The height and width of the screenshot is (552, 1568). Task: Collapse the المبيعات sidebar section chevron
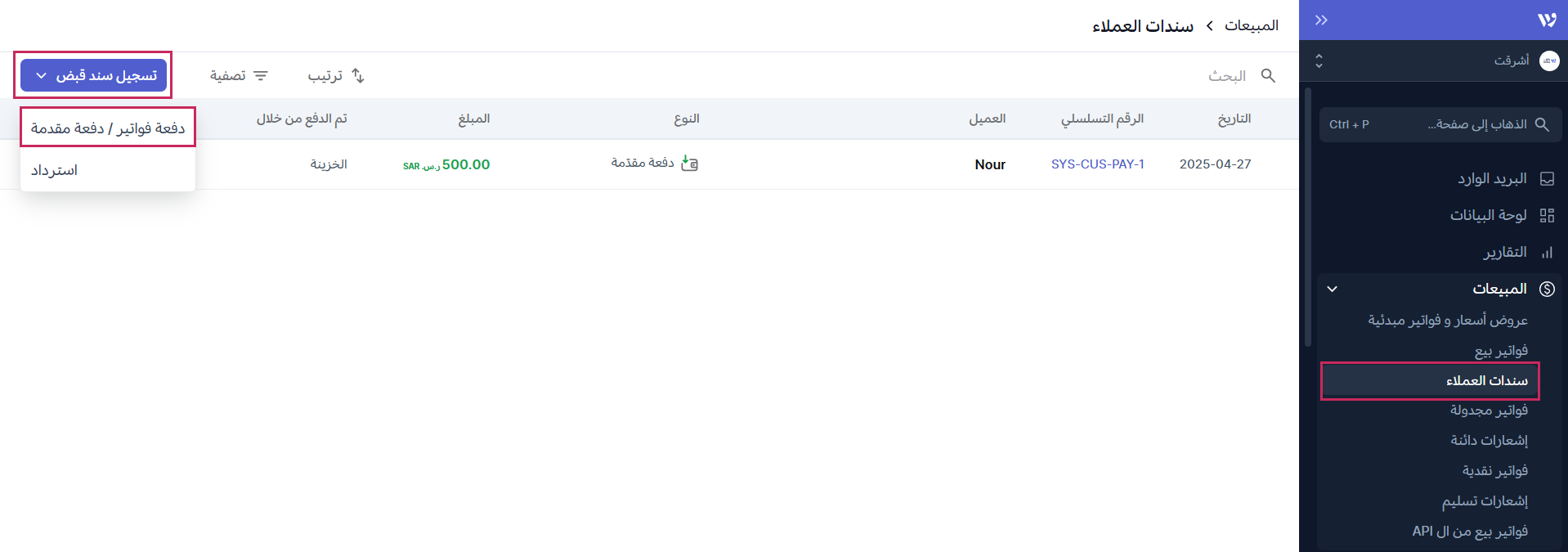(x=1332, y=289)
